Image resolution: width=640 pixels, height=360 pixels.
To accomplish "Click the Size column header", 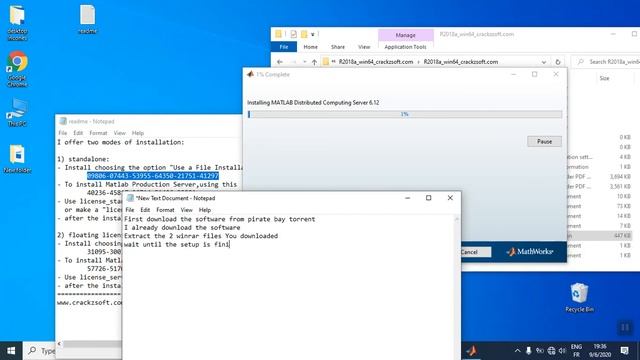I will coord(604,78).
